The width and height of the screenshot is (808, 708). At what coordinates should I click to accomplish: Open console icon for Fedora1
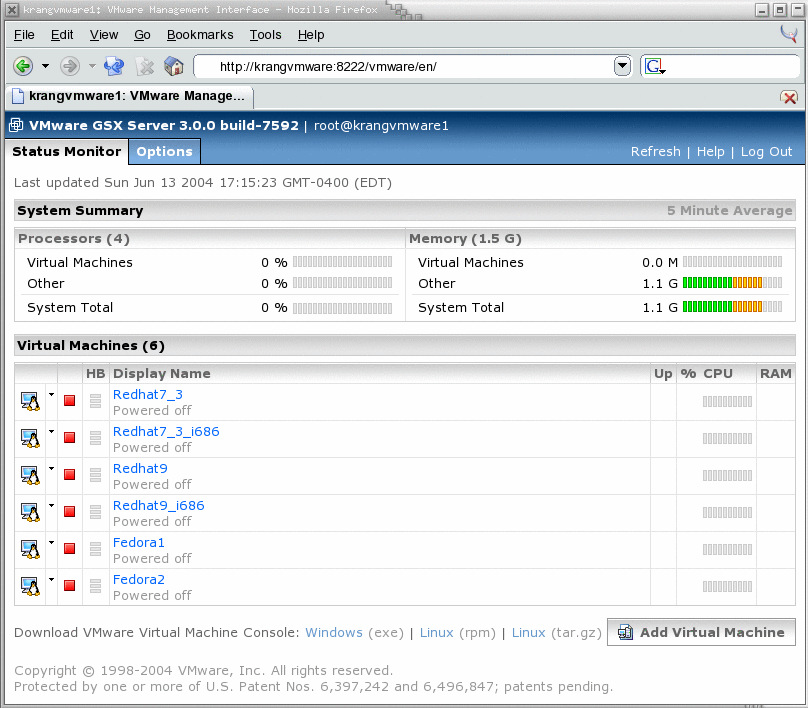pyautogui.click(x=30, y=550)
